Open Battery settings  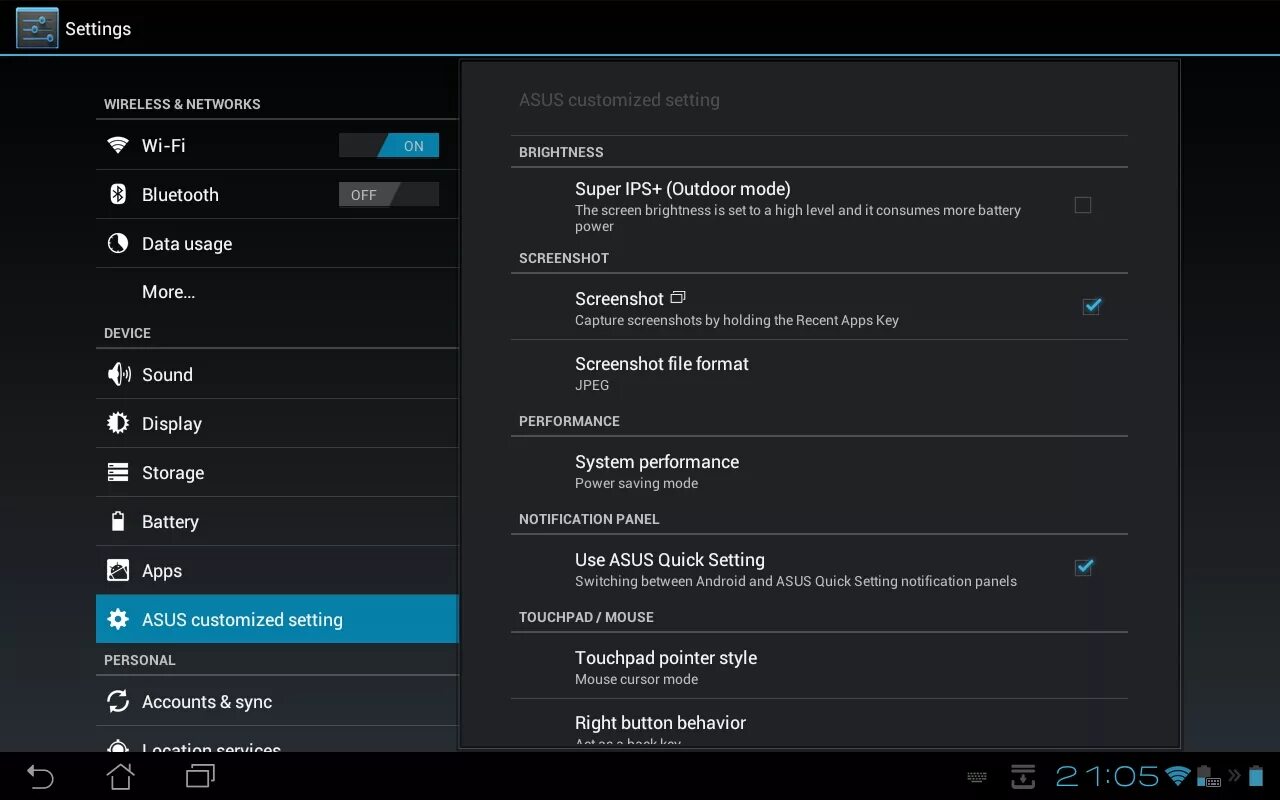point(277,521)
